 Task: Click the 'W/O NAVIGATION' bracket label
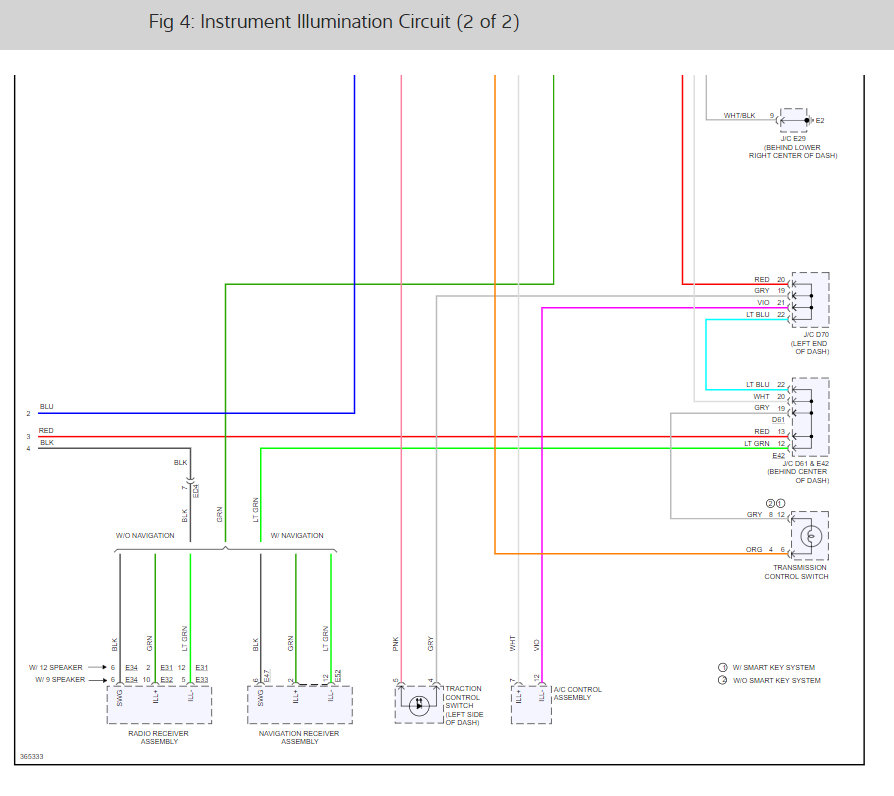pos(145,535)
